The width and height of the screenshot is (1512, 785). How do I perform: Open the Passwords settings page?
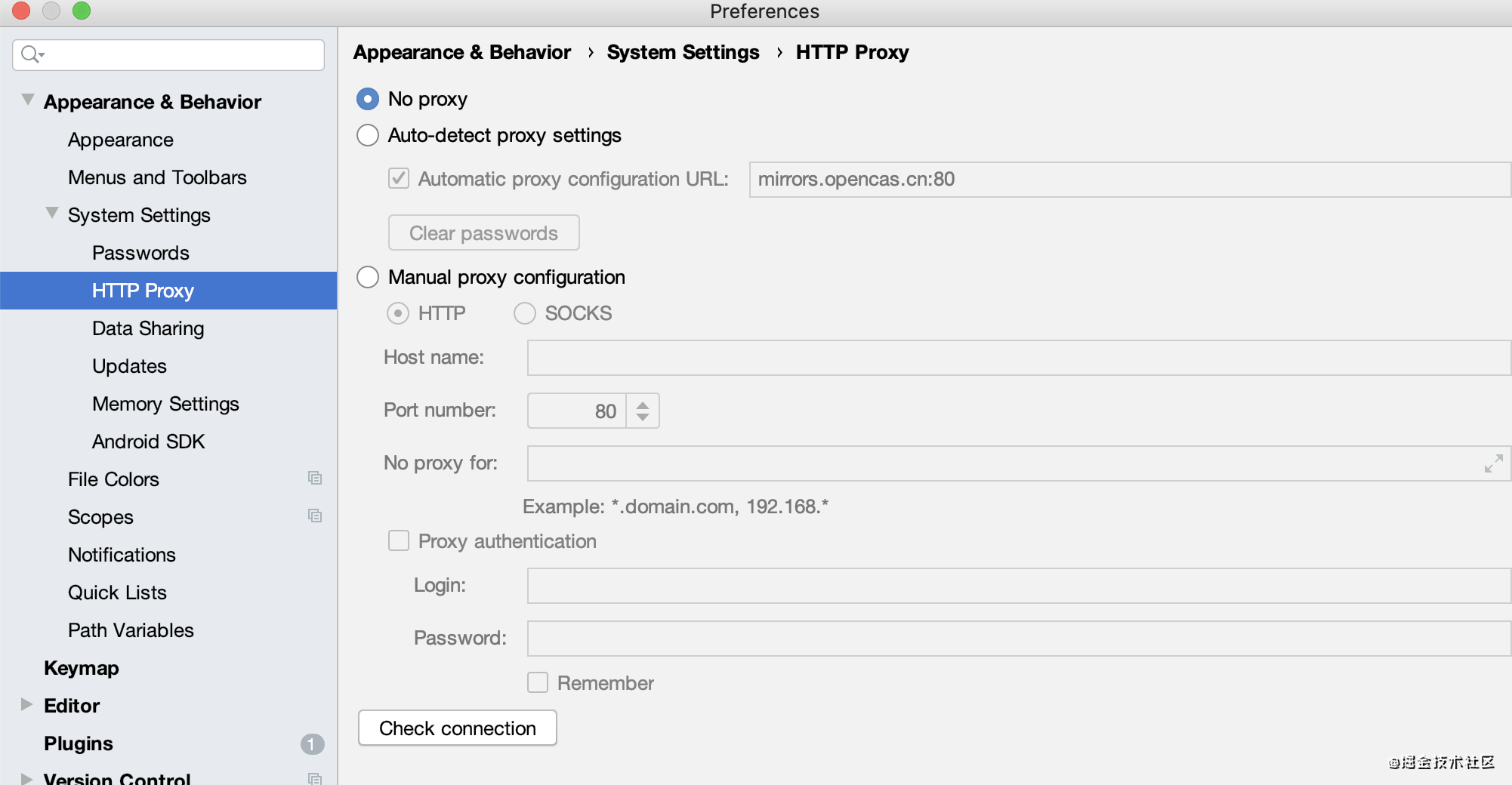click(x=140, y=253)
